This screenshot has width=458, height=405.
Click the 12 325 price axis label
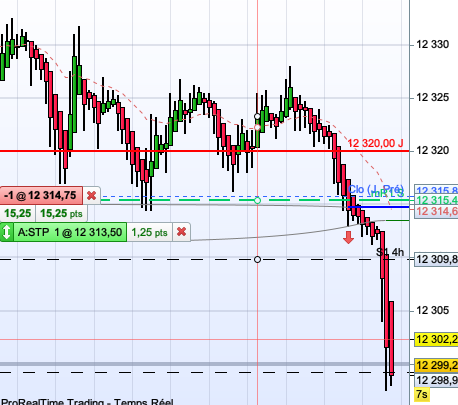433,97
